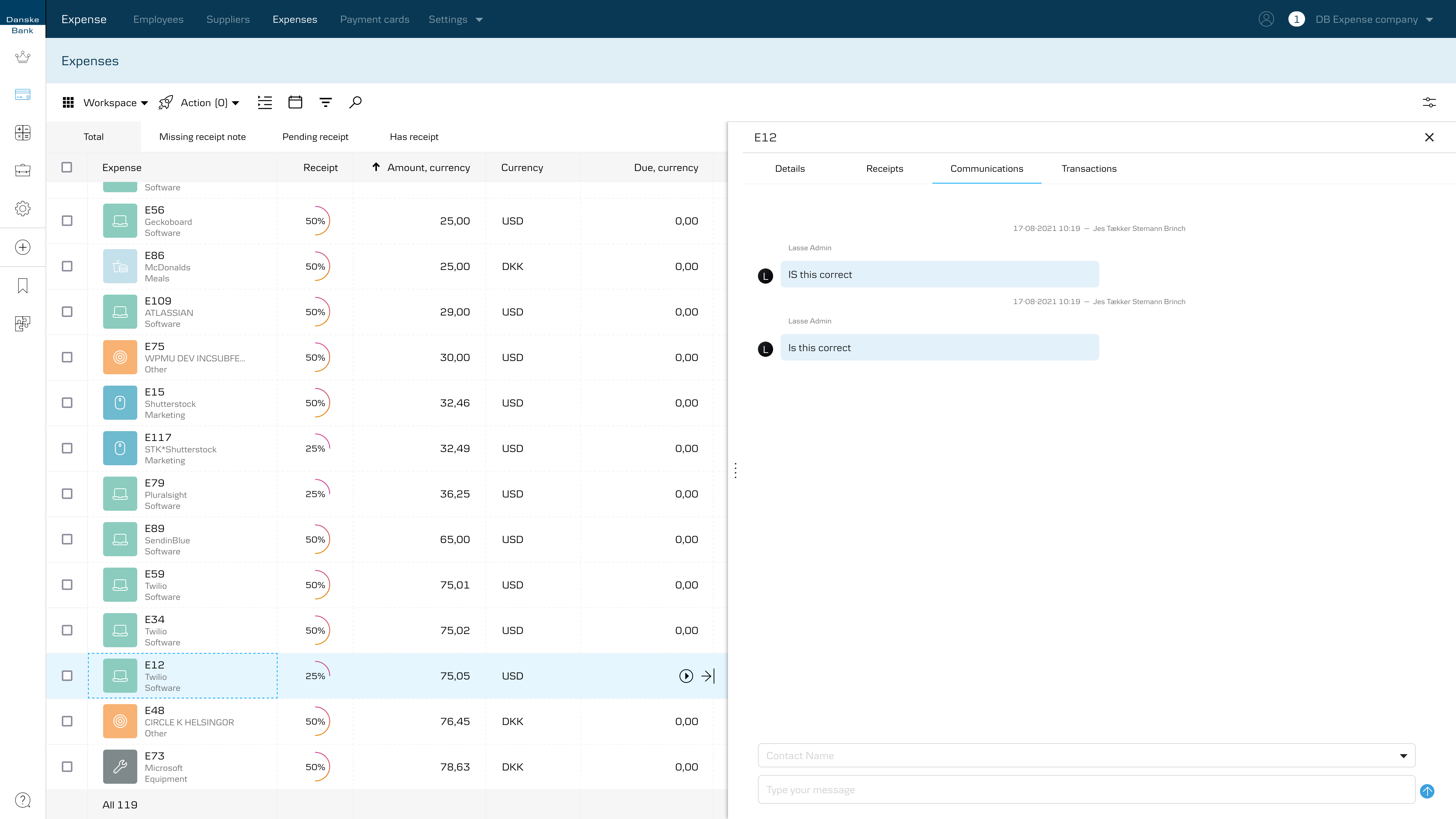Click the plus circle add icon
The image size is (1456, 819).
pos(23,247)
